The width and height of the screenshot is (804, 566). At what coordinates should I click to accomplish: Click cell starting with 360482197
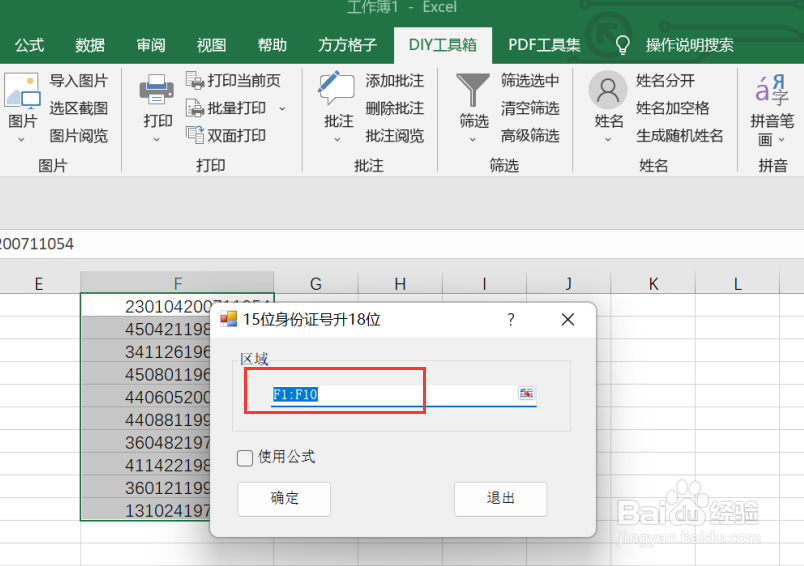point(146,442)
